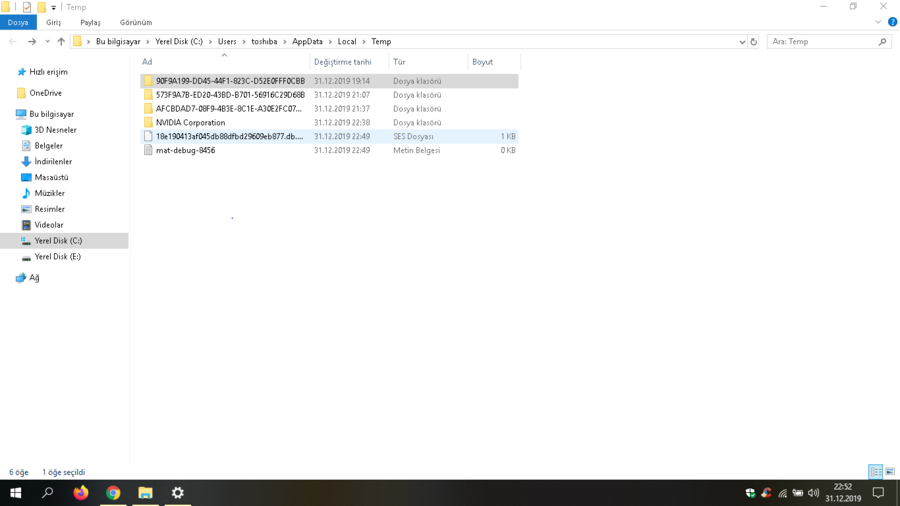Click the NVIDIA Corporation folder icon
900x506 pixels.
pyautogui.click(x=148, y=122)
